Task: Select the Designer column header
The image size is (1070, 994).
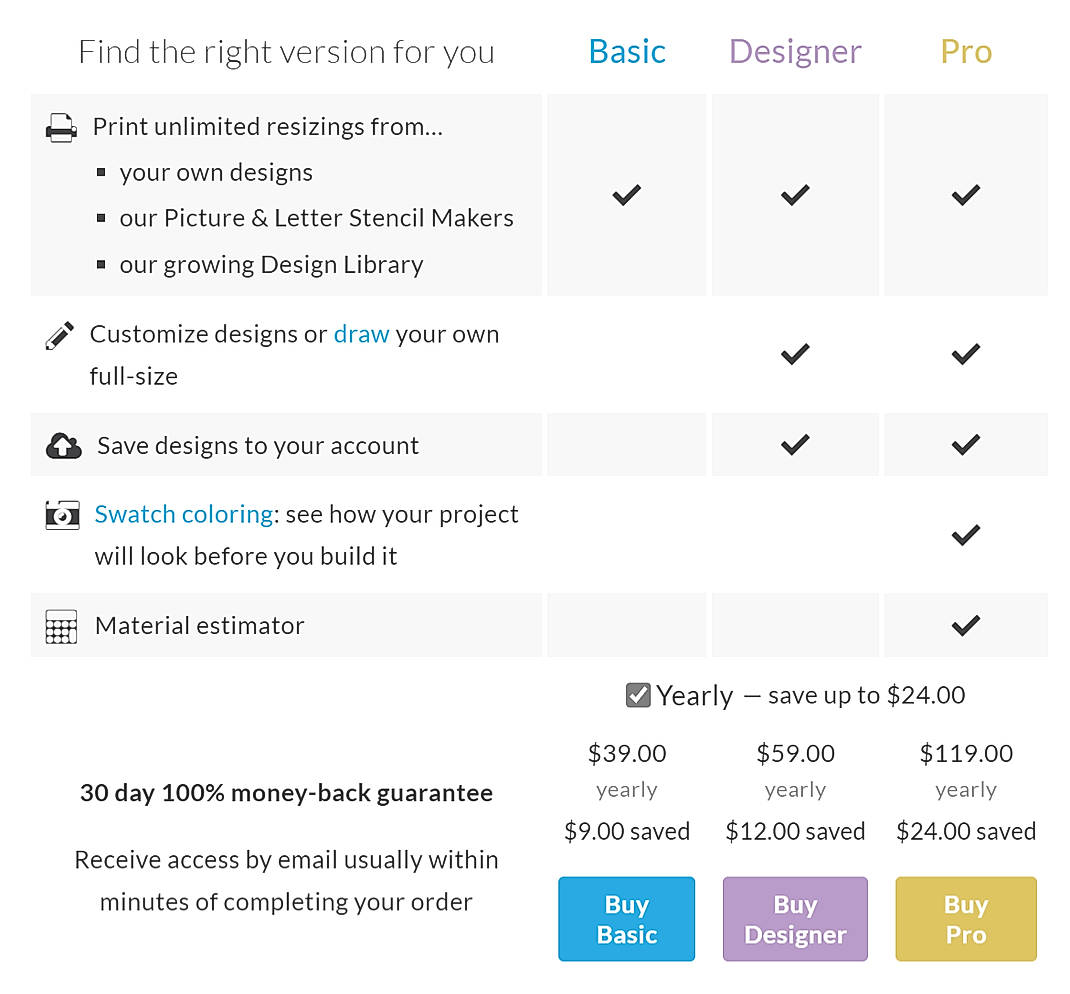Action: 795,51
